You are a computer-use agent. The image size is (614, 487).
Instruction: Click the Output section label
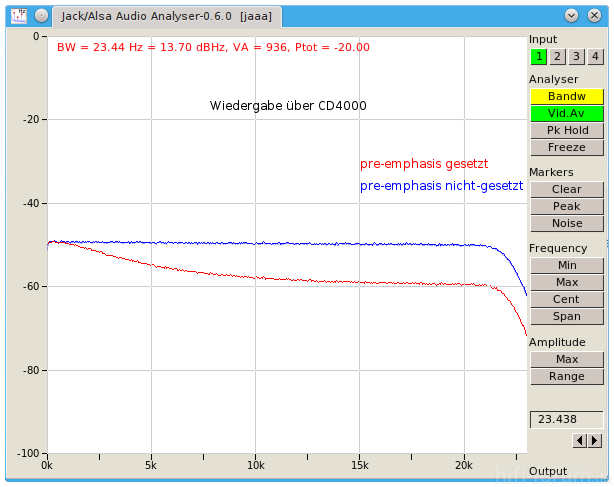[548, 471]
